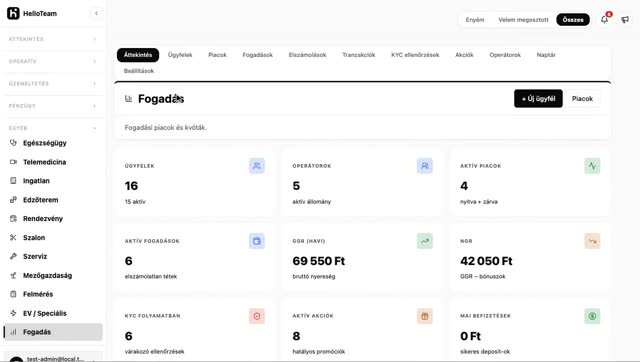
Task: Click 'Fogadási piacok és kvóták.' description
Action: [166, 127]
